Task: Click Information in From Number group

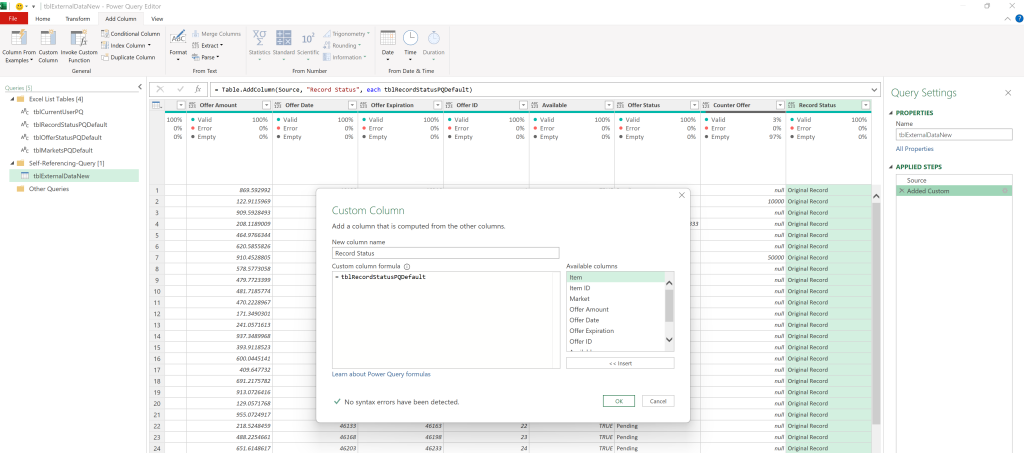Action: click(x=345, y=57)
